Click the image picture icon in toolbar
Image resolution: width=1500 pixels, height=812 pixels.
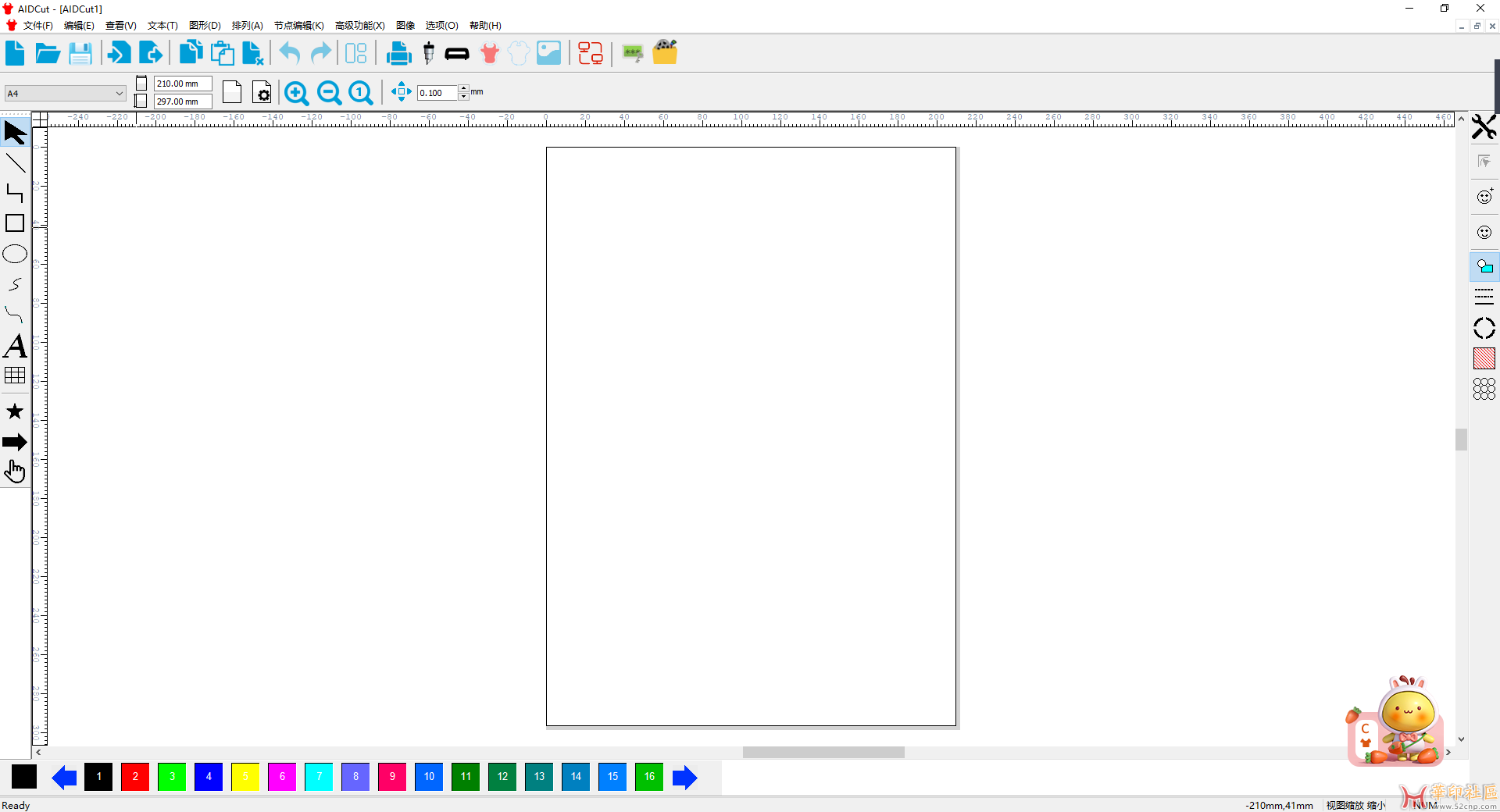pyautogui.click(x=549, y=53)
